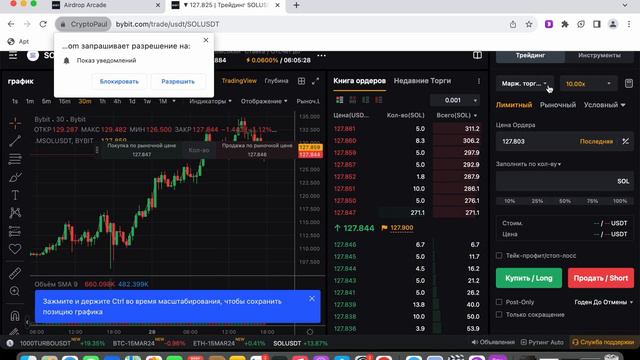Show only the sell orders view

pos(379,100)
